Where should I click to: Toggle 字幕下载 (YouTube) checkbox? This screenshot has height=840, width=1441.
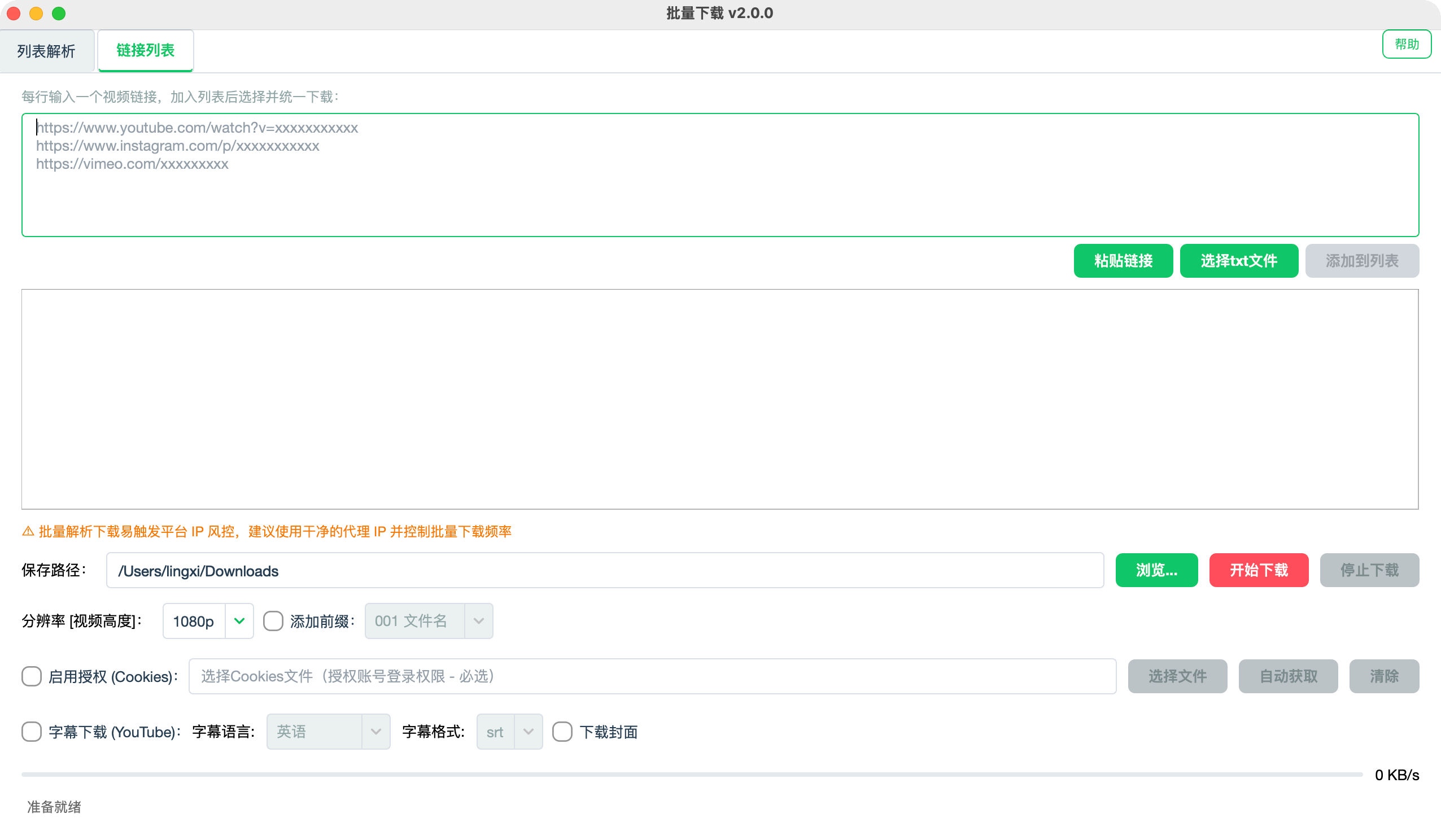pyautogui.click(x=32, y=732)
